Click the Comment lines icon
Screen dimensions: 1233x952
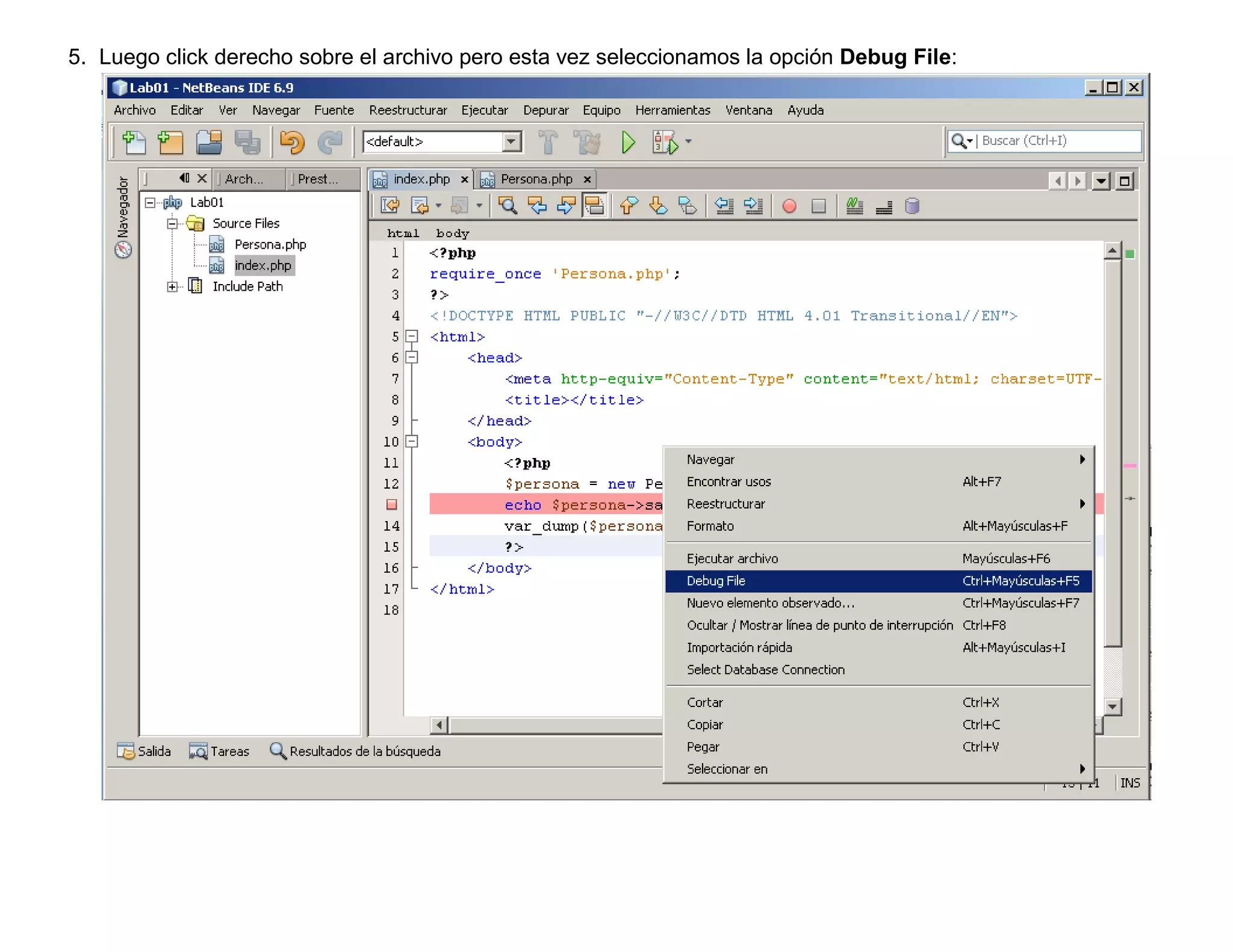tap(854, 206)
